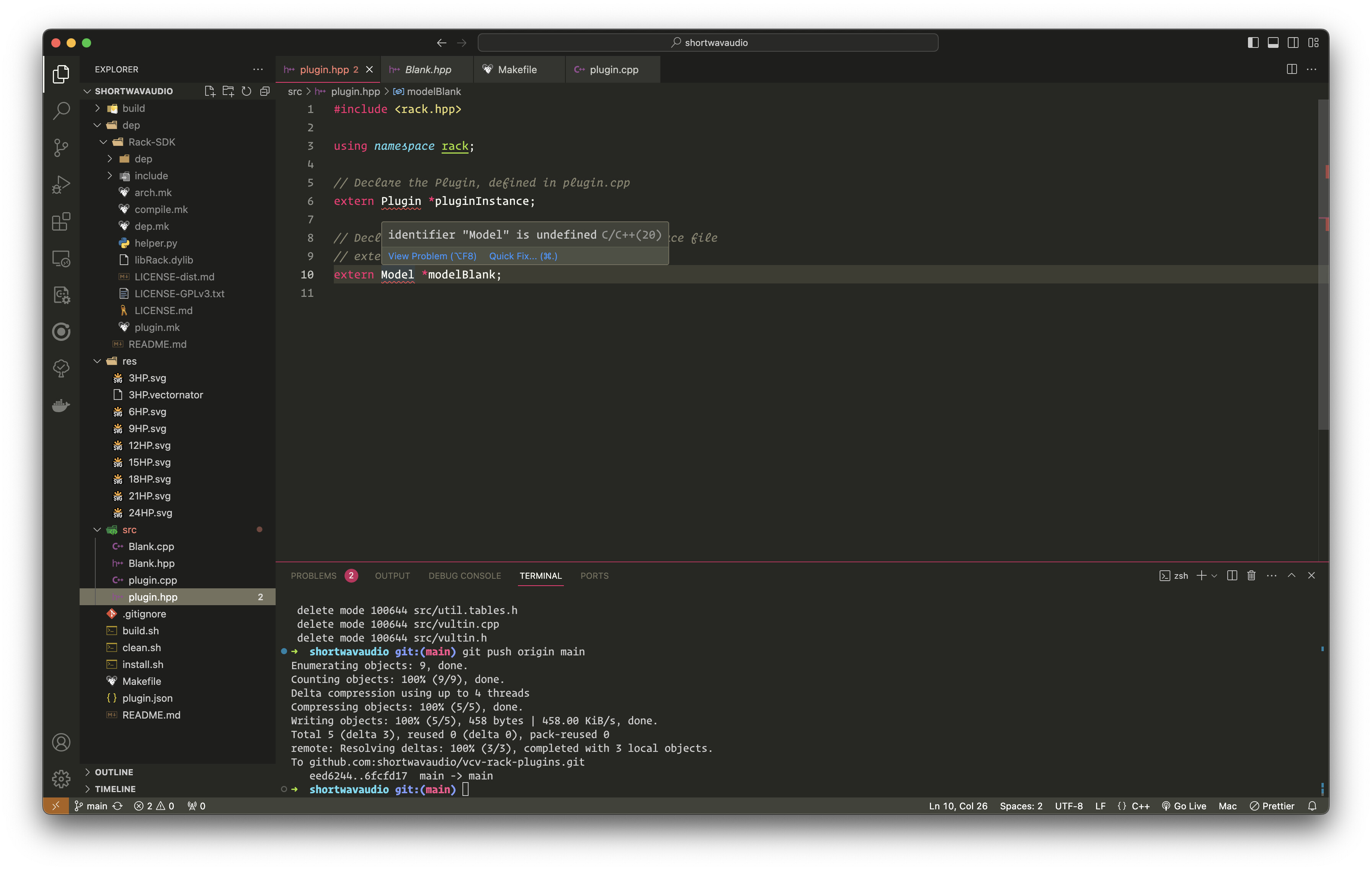Kill terminal with trash icon
The height and width of the screenshot is (871, 1372).
point(1251,576)
